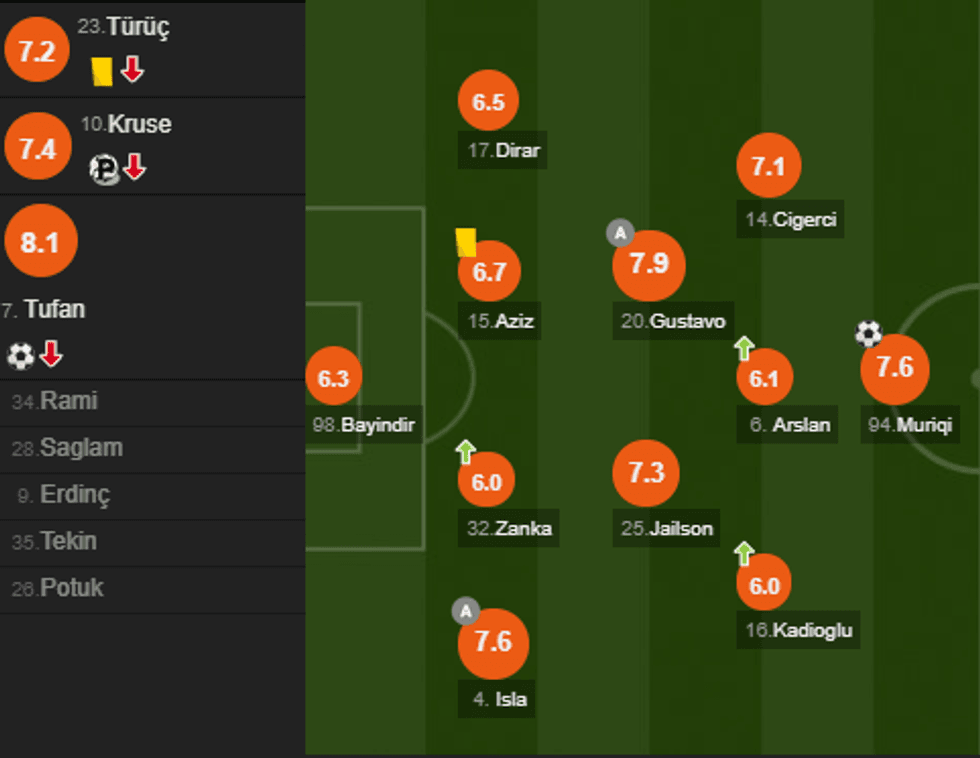This screenshot has width=980, height=758.
Task: Click Tufan's 8.1 rating circle
Action: 41,241
